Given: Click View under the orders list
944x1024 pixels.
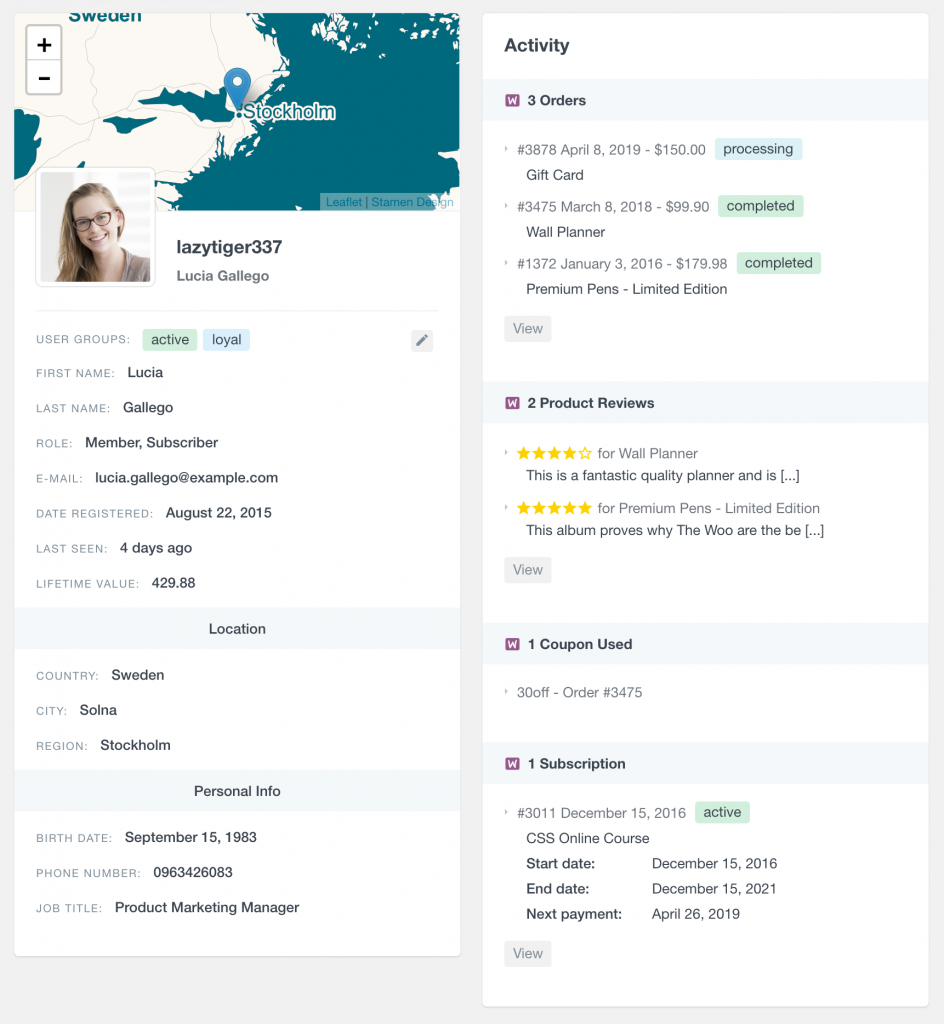Looking at the screenshot, I should [527, 328].
